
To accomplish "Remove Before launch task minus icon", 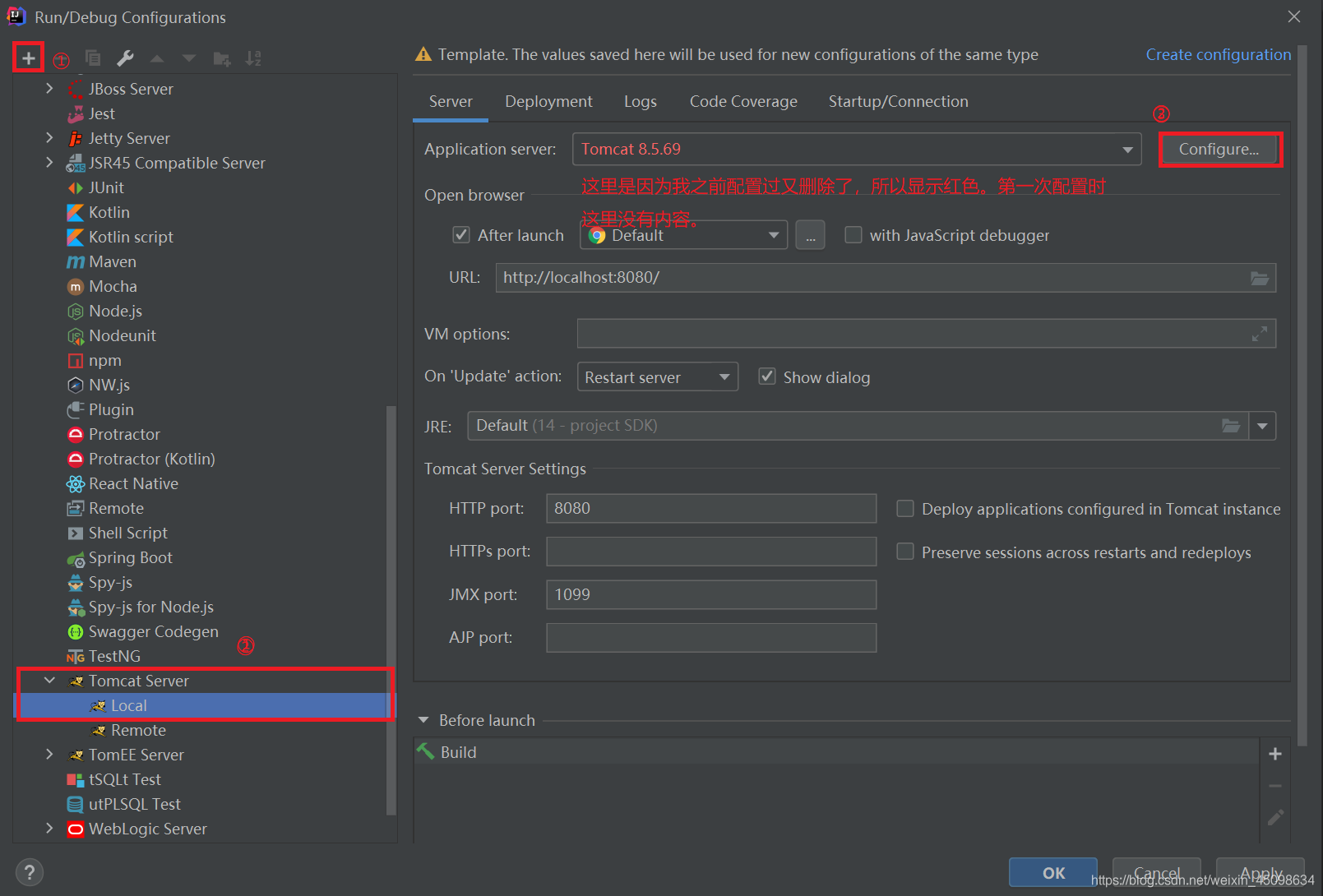I will coord(1275,786).
